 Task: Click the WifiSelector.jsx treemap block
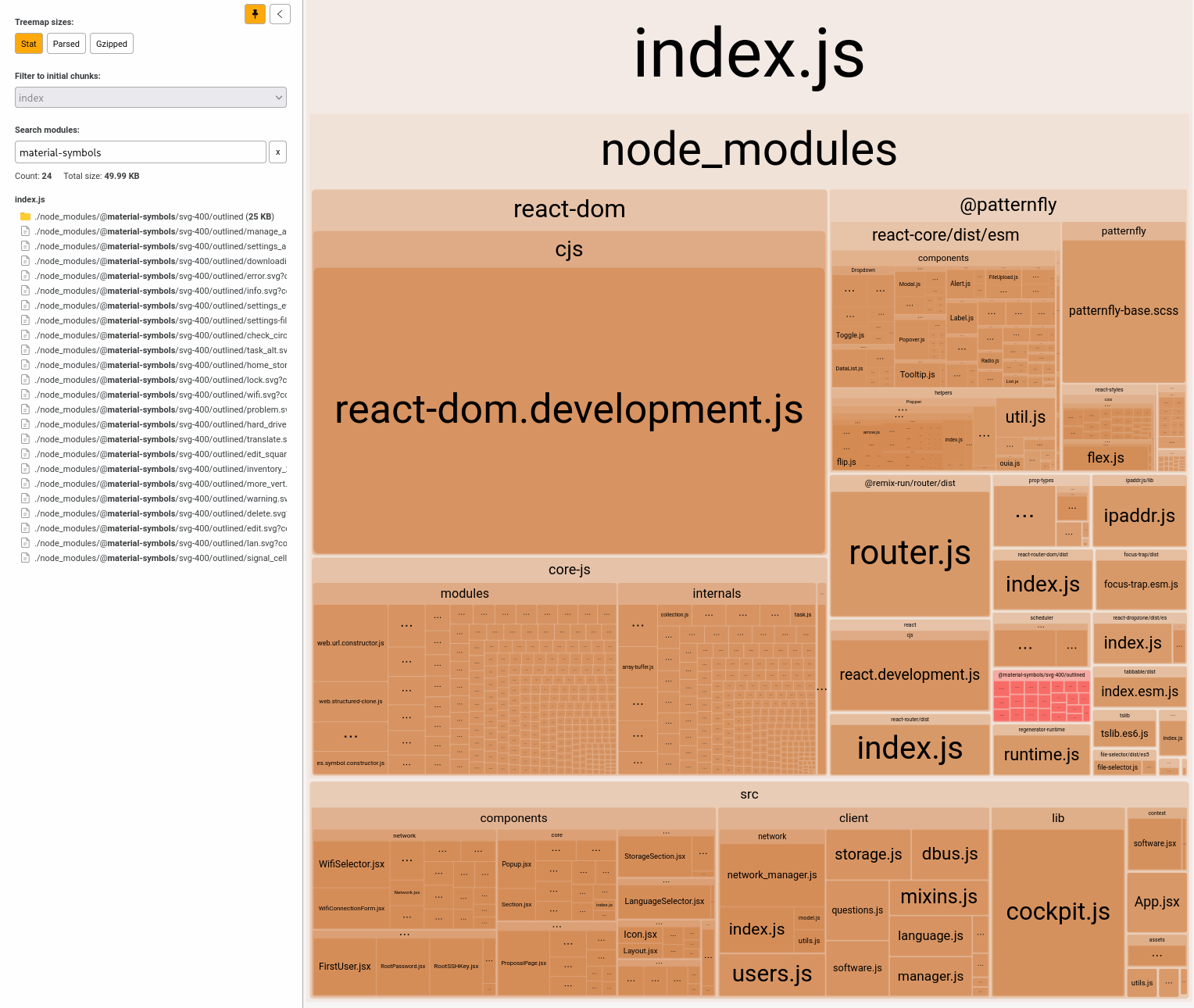(x=352, y=864)
